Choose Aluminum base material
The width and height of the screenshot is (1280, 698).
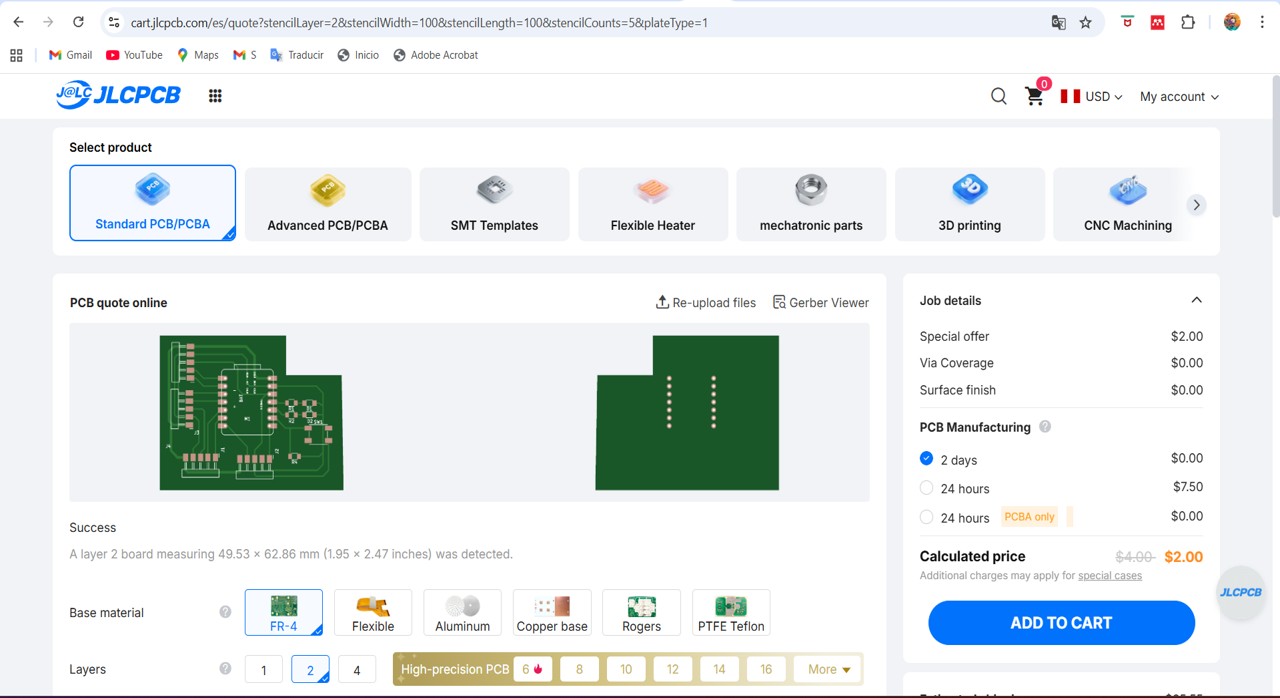(462, 612)
